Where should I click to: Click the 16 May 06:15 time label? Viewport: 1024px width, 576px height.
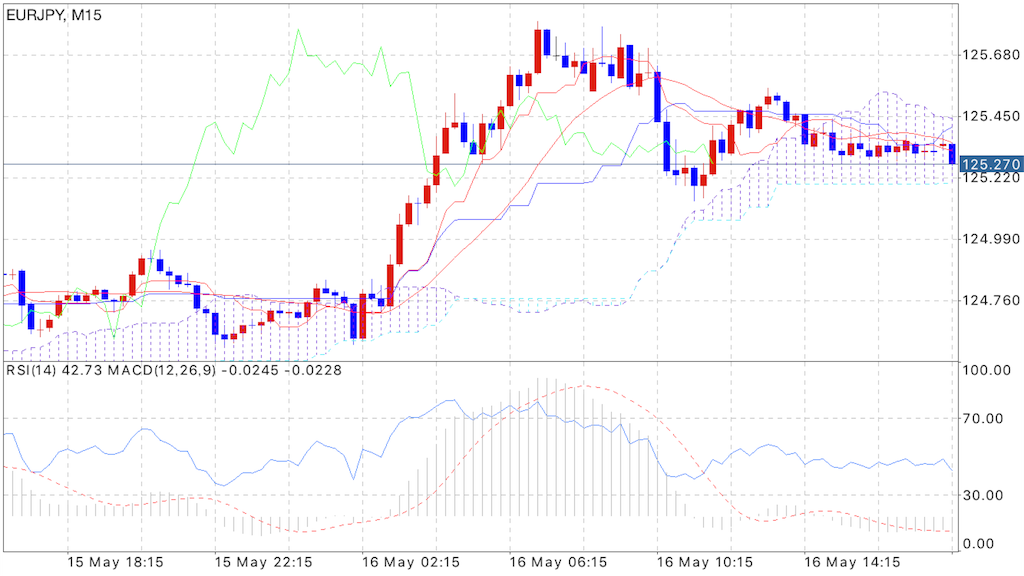pos(558,562)
